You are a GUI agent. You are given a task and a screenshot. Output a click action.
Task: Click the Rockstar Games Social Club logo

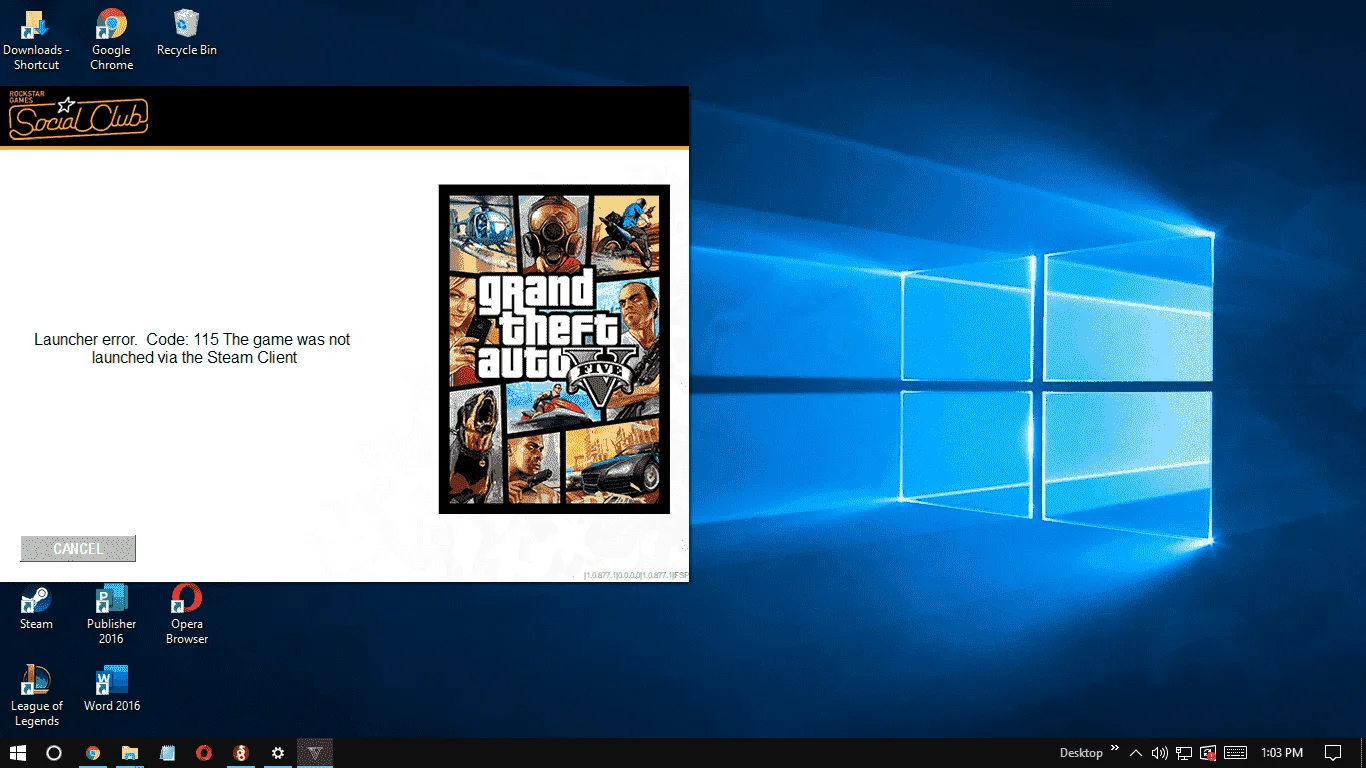(78, 116)
